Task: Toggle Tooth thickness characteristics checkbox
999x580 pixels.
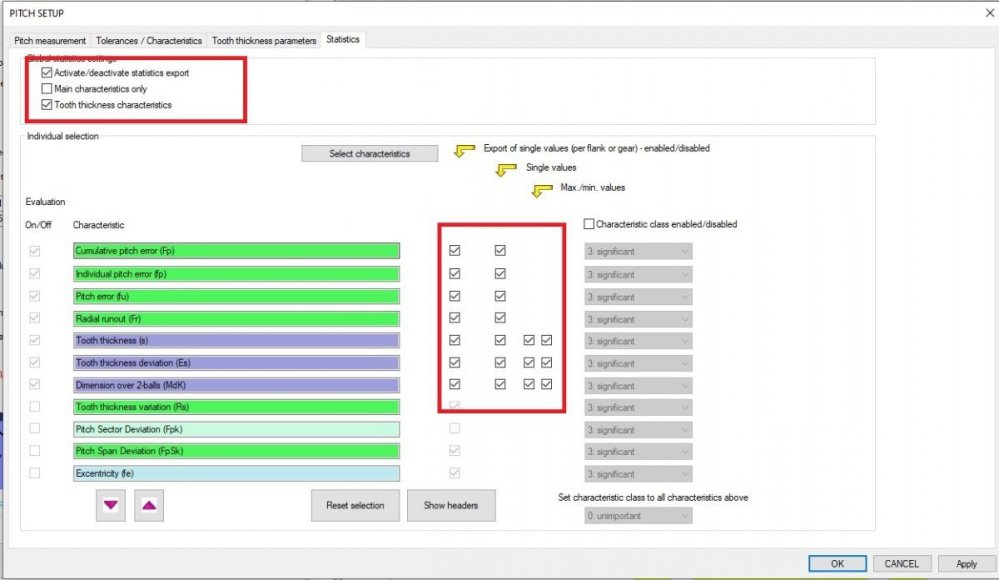Action: coord(47,105)
